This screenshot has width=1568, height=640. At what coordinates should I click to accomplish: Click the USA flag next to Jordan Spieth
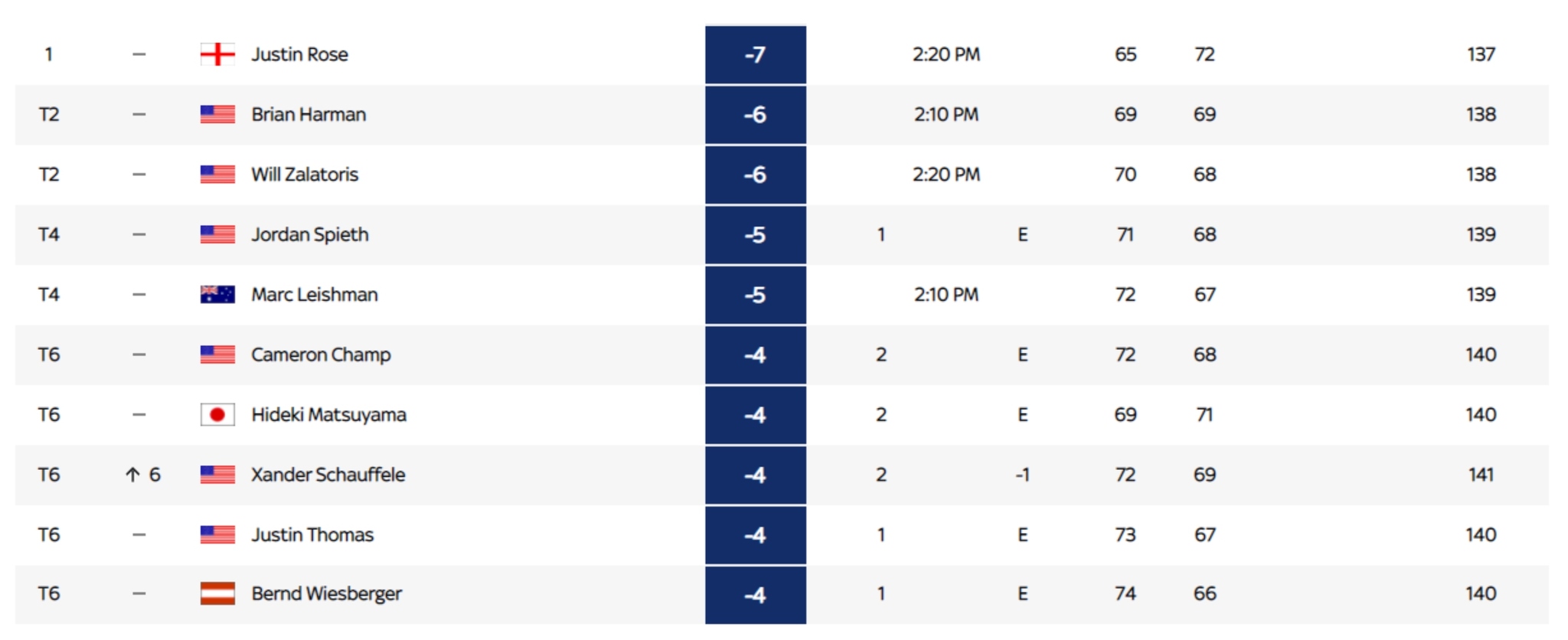217,234
